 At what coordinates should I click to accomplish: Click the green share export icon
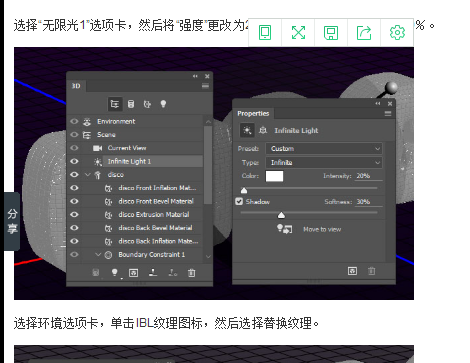click(x=364, y=33)
